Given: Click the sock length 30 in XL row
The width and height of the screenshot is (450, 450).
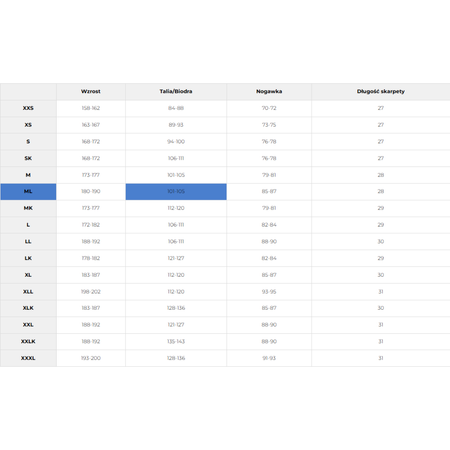Looking at the screenshot, I should click(x=381, y=275).
